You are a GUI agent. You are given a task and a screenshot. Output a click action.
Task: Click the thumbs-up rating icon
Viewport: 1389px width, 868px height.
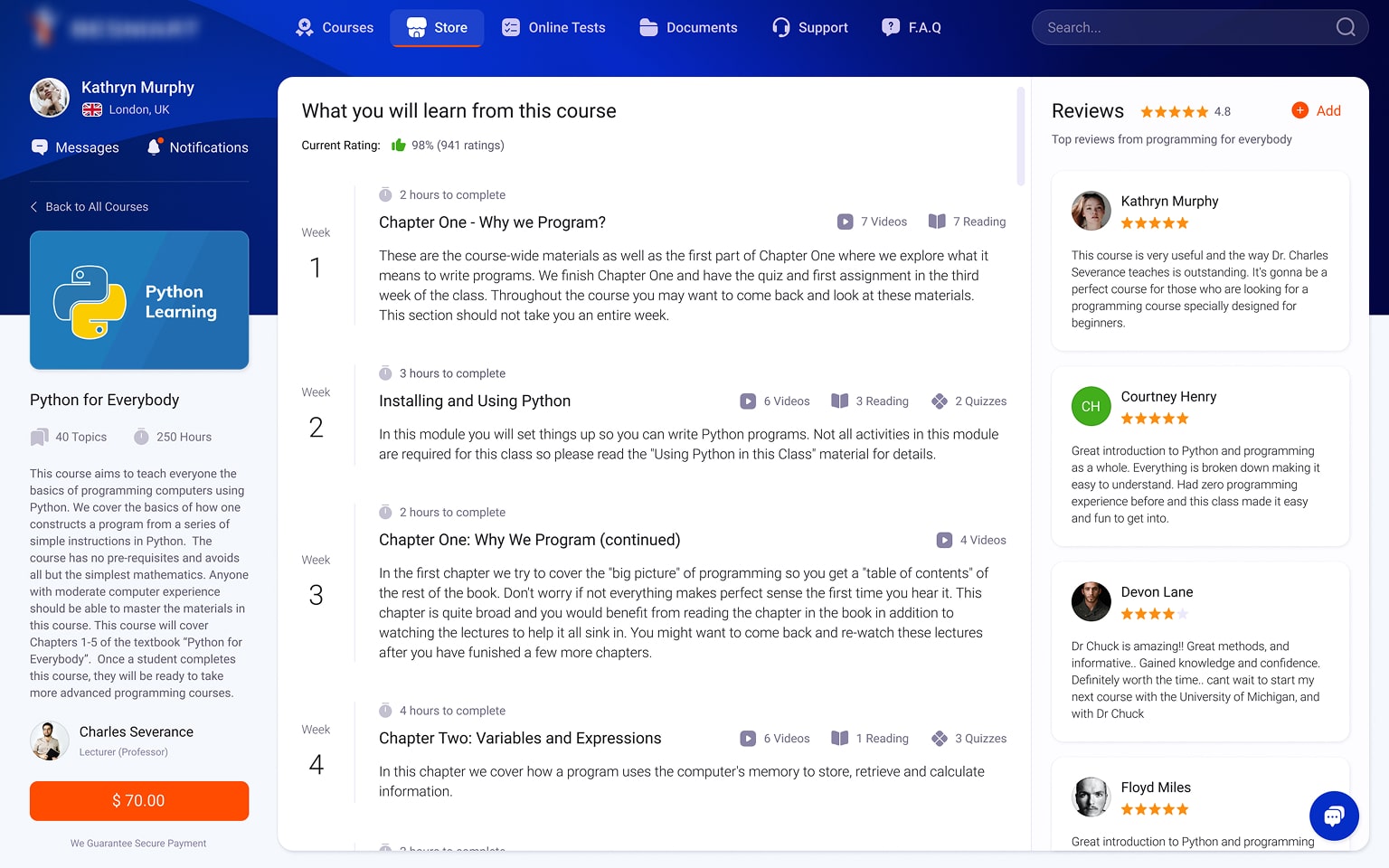[398, 145]
